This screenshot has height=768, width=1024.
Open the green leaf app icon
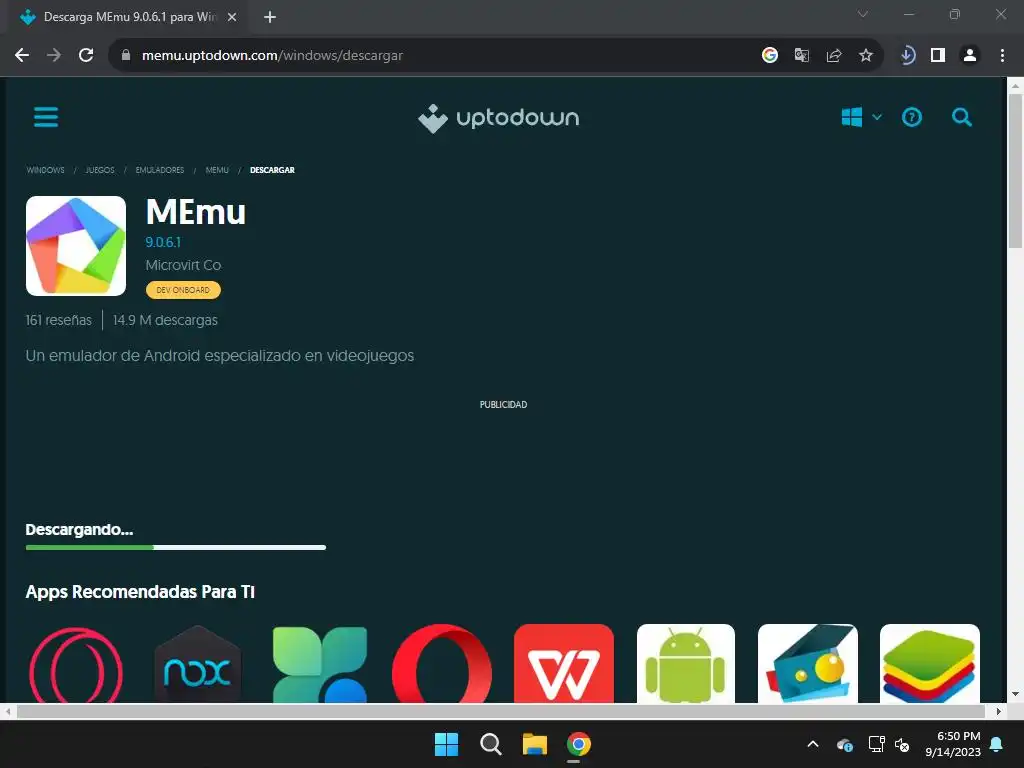[320, 664]
